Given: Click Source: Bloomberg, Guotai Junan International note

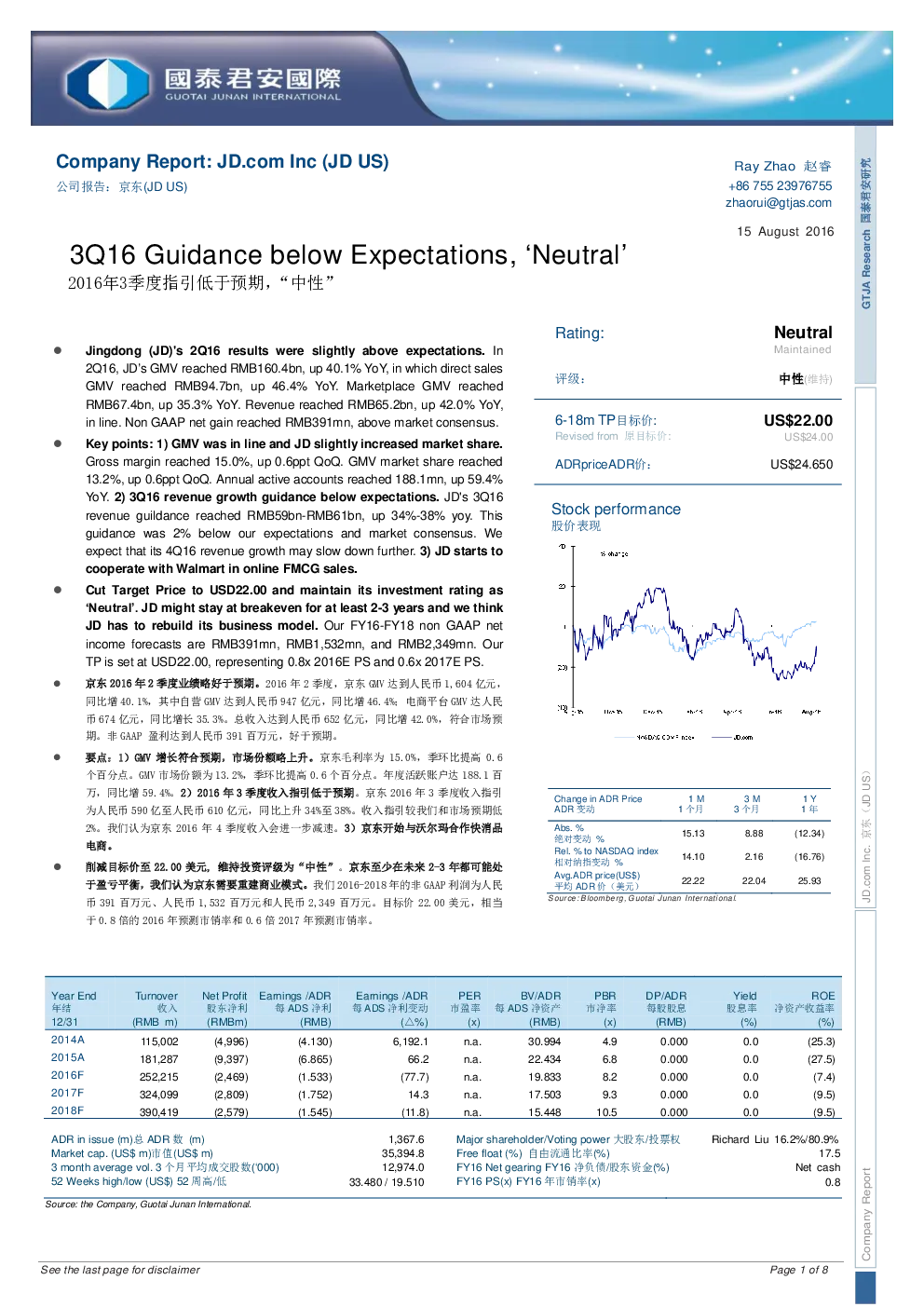Looking at the screenshot, I should pos(642,898).
